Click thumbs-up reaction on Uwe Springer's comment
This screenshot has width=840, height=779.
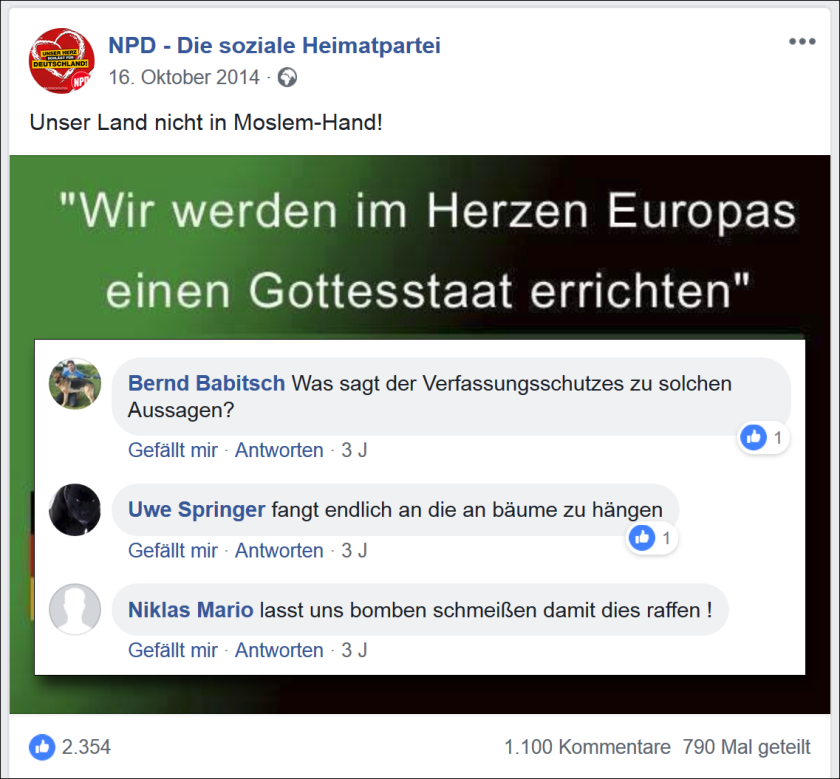coord(642,537)
